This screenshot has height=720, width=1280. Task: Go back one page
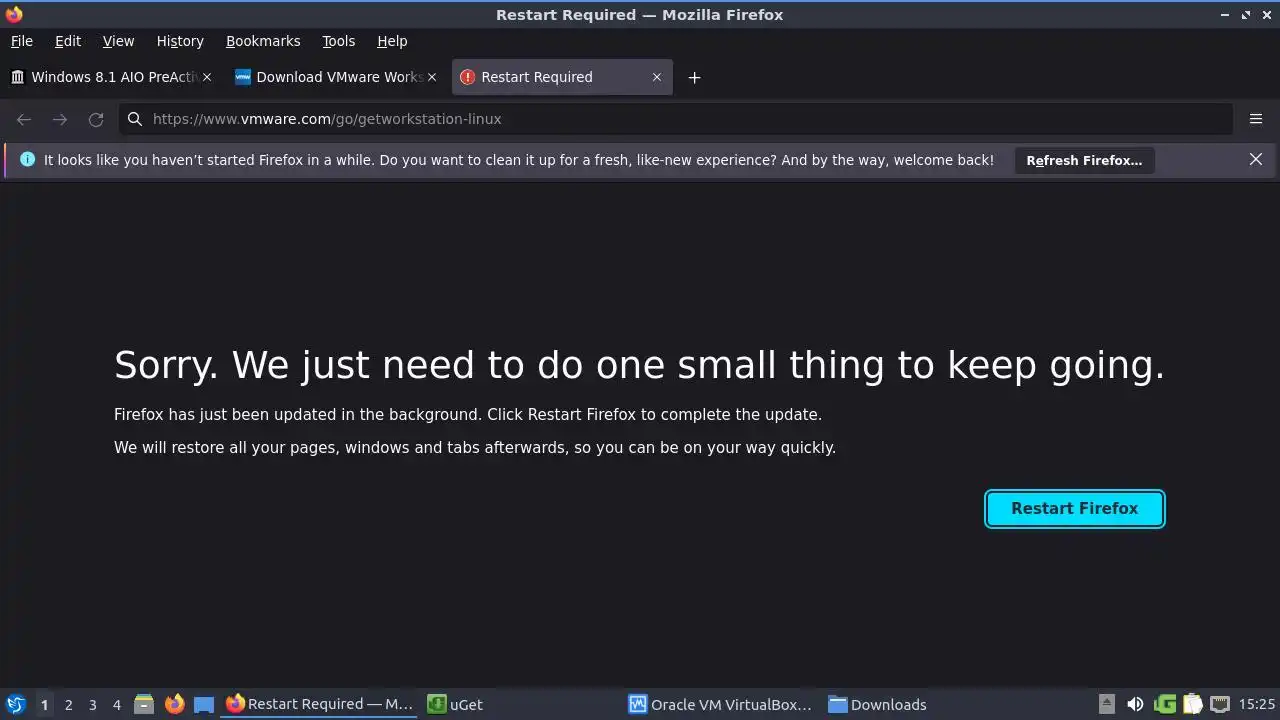[24, 119]
